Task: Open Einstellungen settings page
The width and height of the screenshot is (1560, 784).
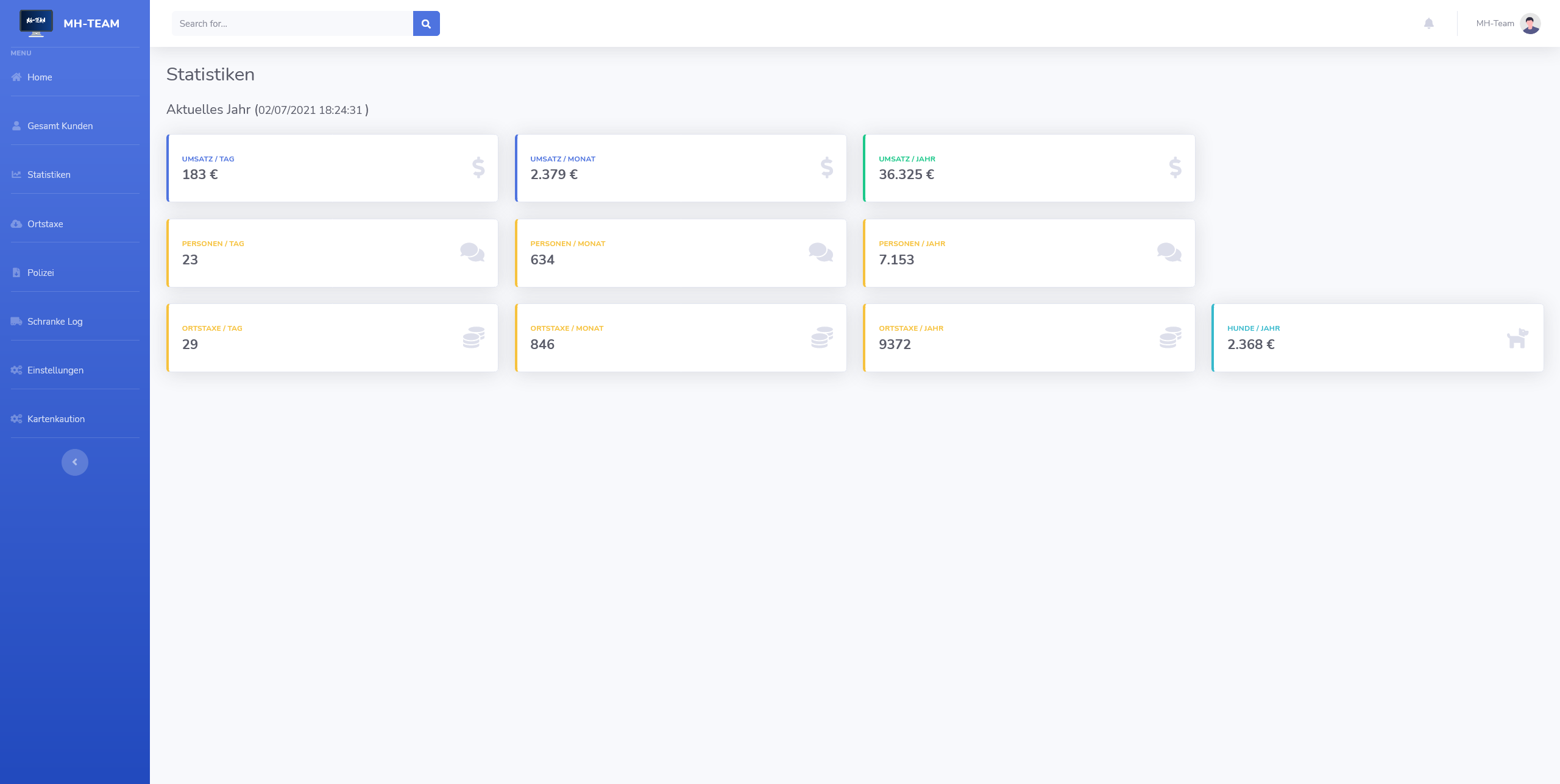Action: (55, 370)
